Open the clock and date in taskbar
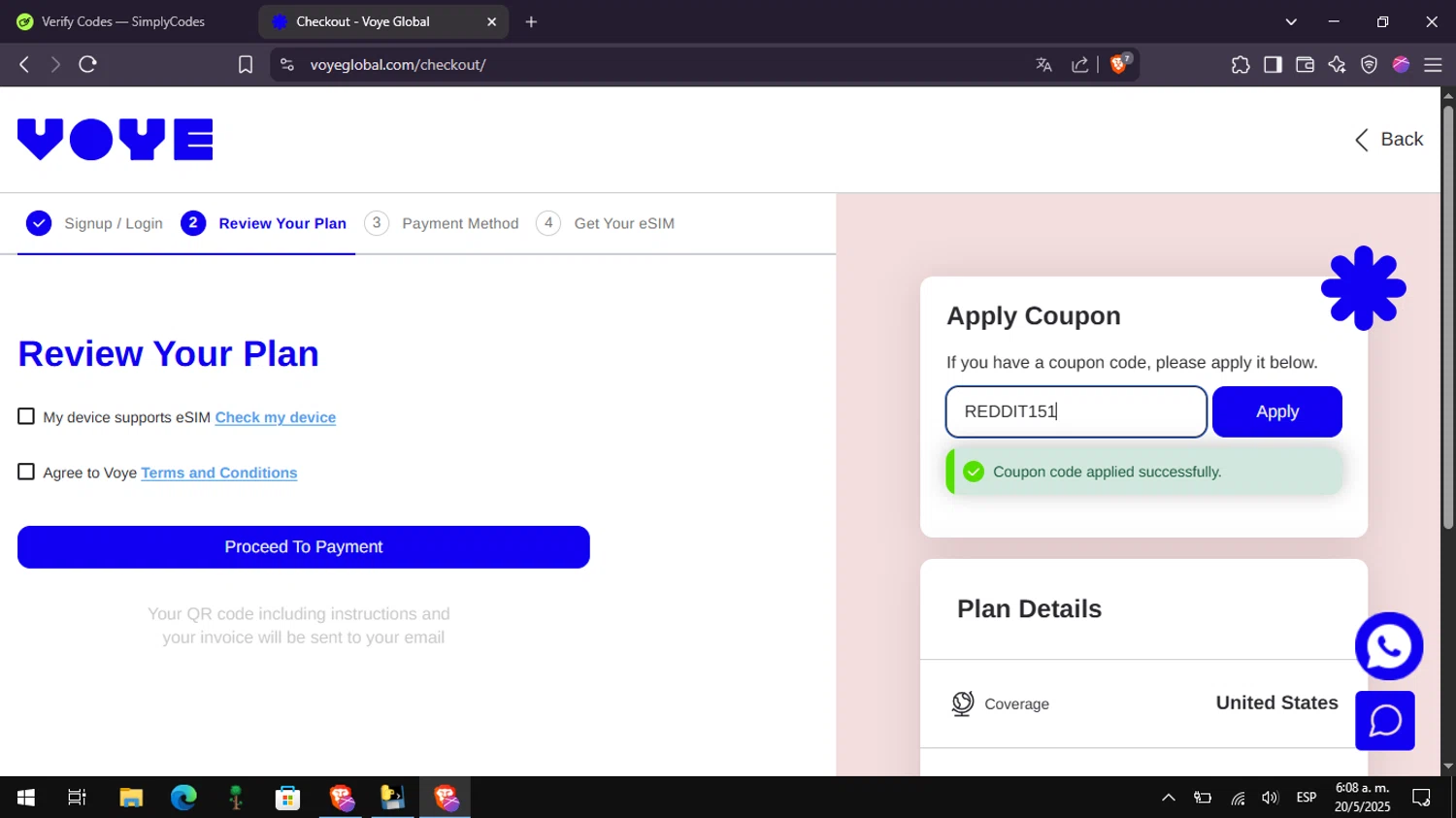This screenshot has height=818, width=1456. (x=1362, y=798)
